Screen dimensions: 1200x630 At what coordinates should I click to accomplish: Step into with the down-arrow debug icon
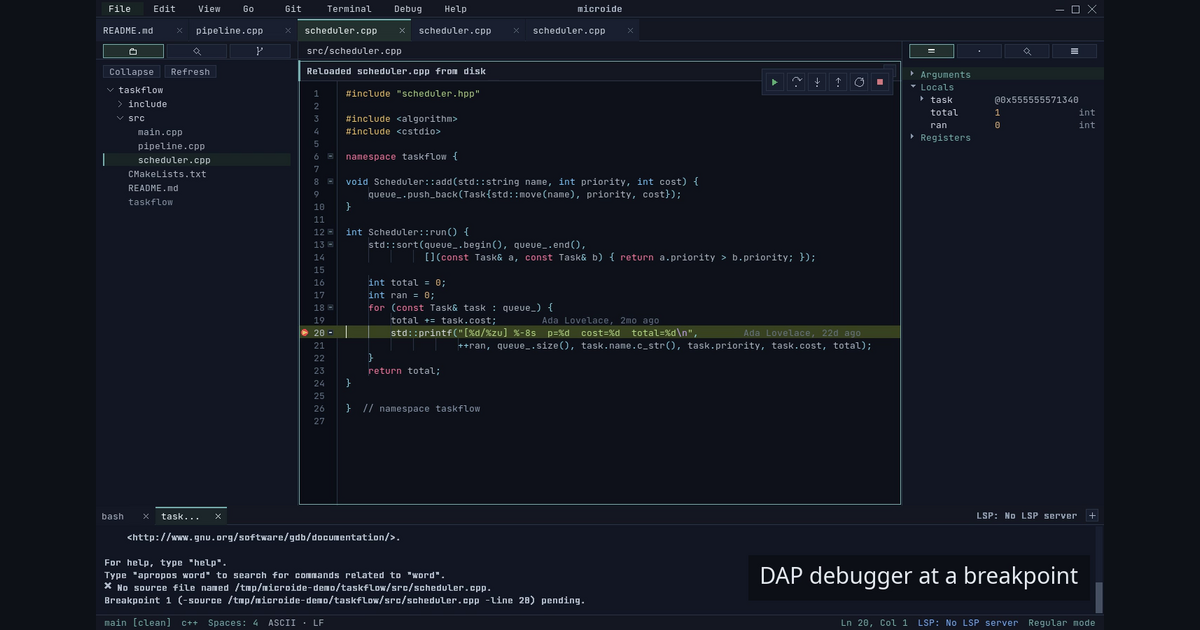pyautogui.click(x=817, y=82)
